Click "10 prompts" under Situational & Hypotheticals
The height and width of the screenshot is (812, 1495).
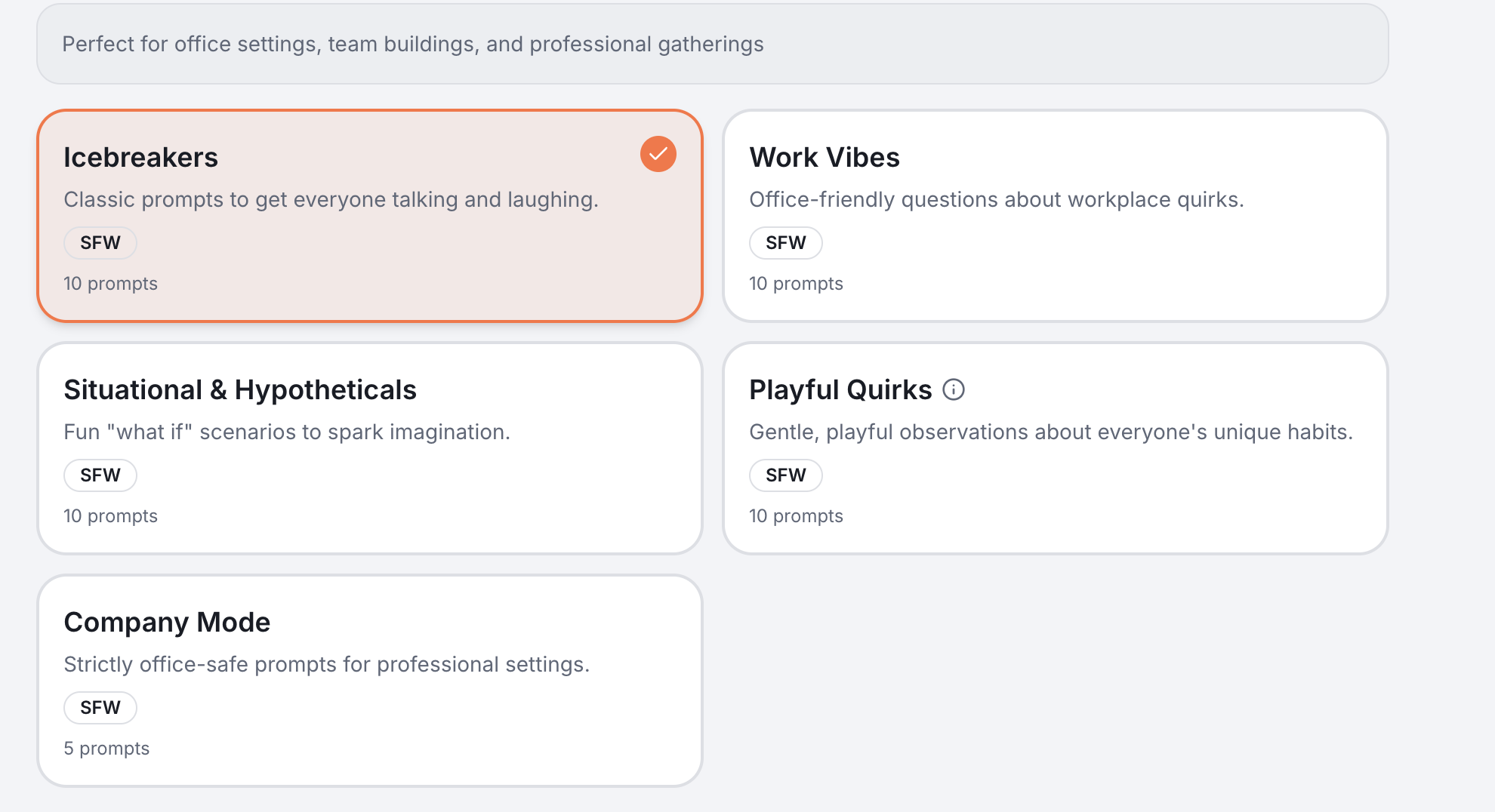(x=110, y=516)
